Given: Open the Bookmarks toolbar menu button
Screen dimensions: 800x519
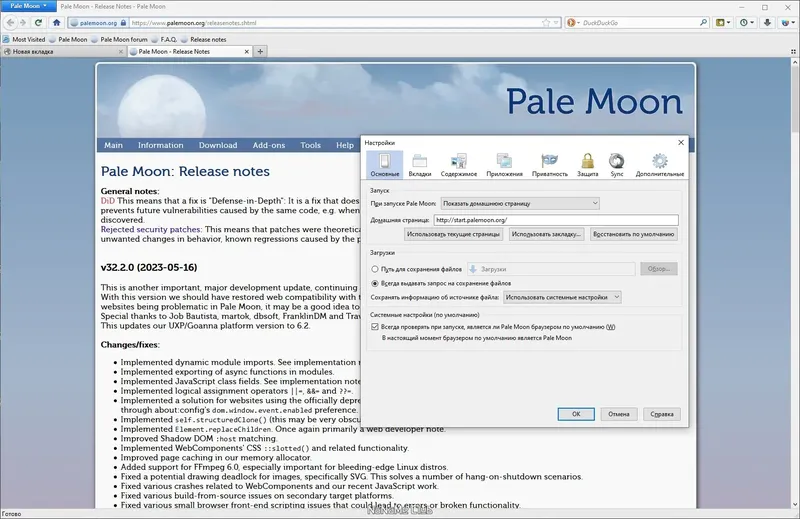Looking at the screenshot, I should click(x=723, y=22).
